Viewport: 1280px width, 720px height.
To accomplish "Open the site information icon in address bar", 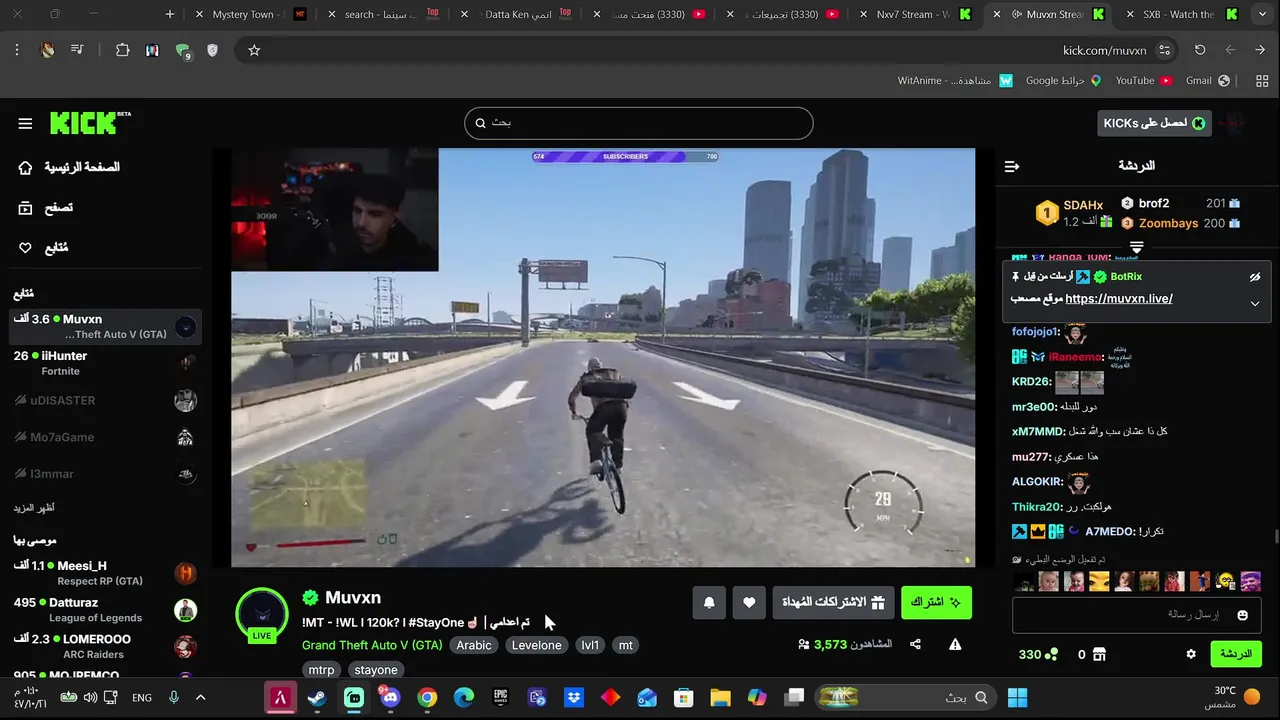I will tap(1164, 50).
